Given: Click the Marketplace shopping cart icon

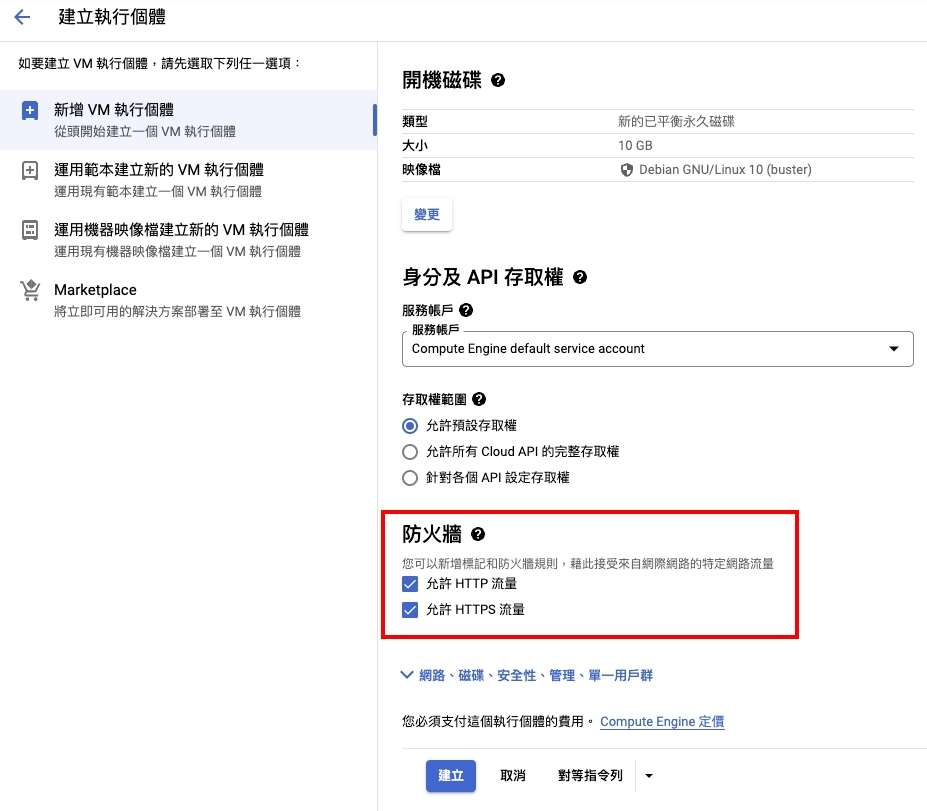Looking at the screenshot, I should (x=30, y=290).
